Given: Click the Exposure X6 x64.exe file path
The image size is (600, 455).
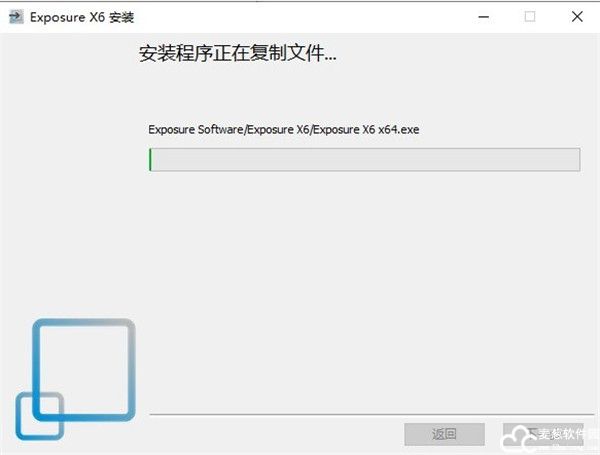Looking at the screenshot, I should pos(284,129).
